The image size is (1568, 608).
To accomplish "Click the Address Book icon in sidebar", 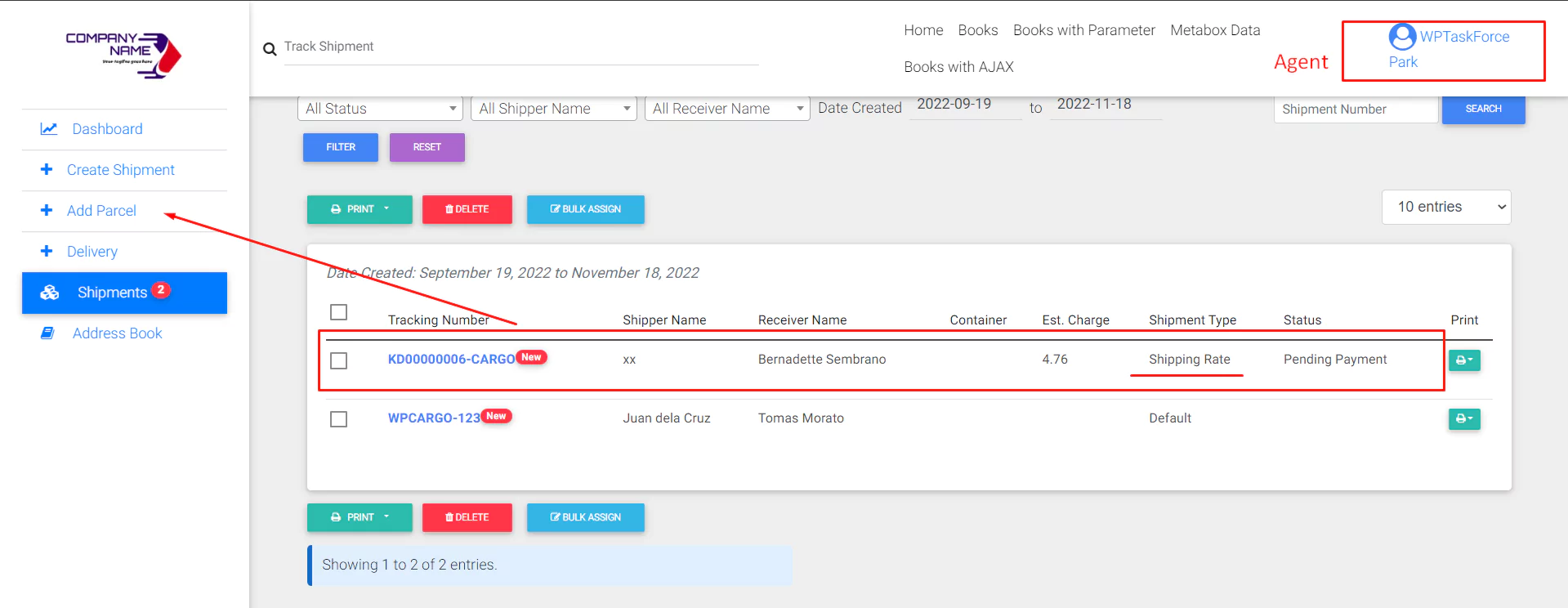I will [48, 333].
